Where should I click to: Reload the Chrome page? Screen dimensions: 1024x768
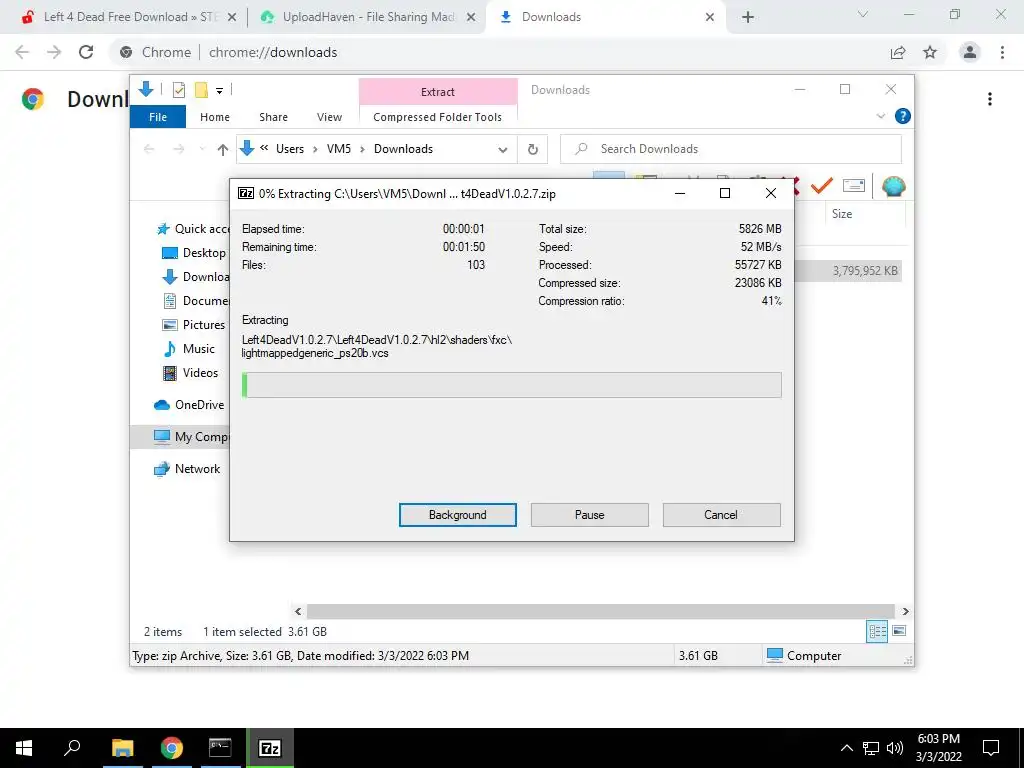click(x=86, y=52)
